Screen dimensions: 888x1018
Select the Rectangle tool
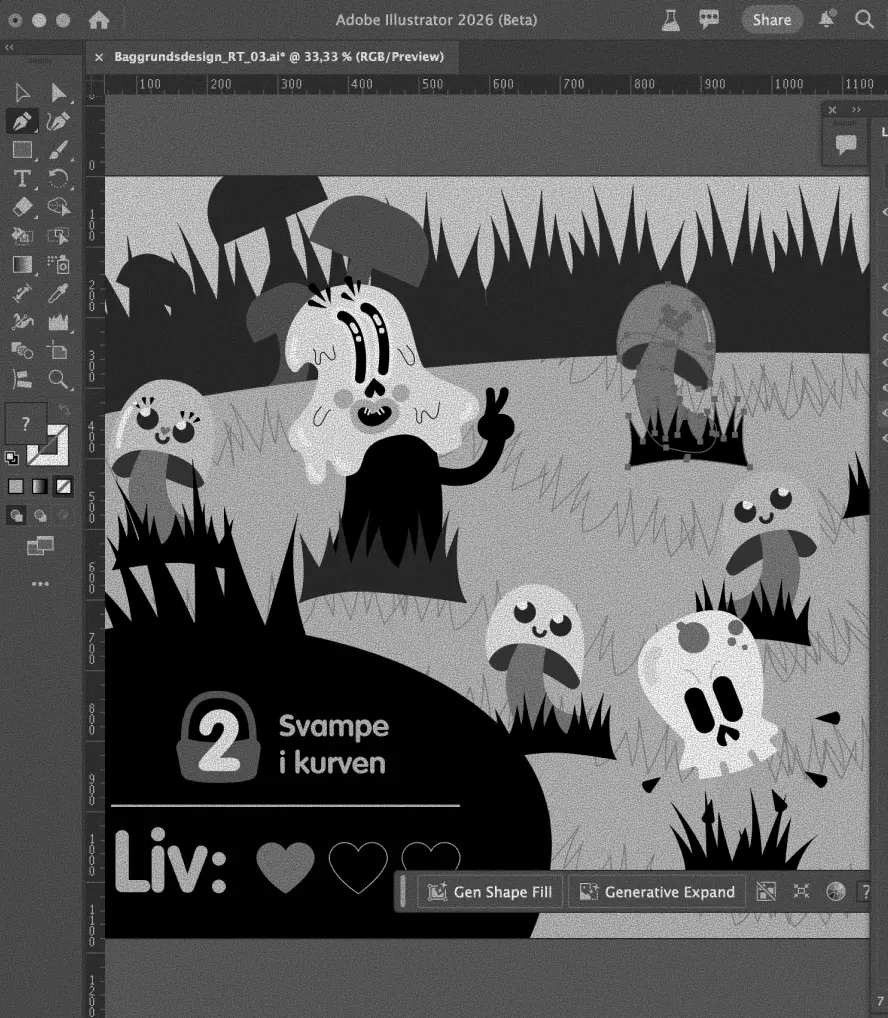[24, 149]
